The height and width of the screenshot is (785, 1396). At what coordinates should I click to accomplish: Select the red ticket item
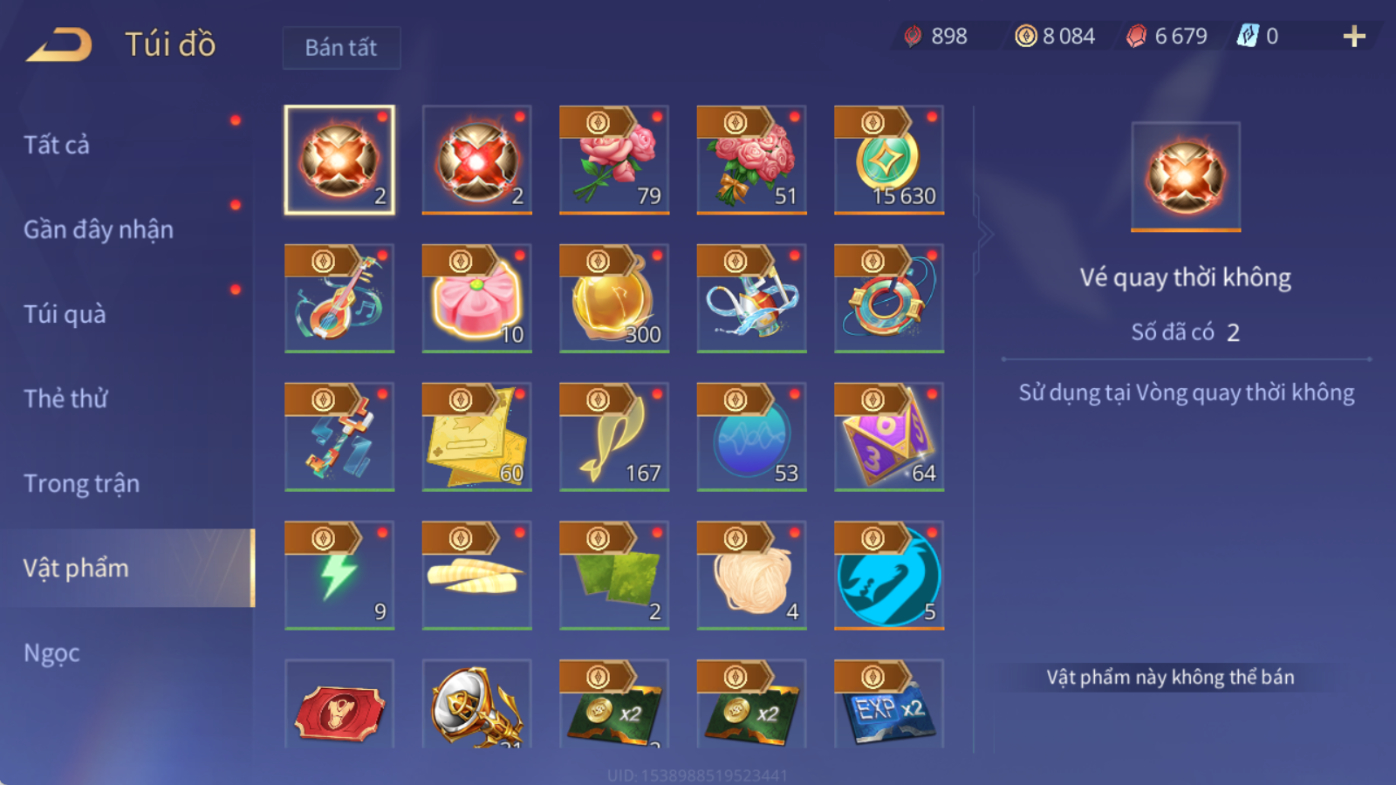coord(339,703)
